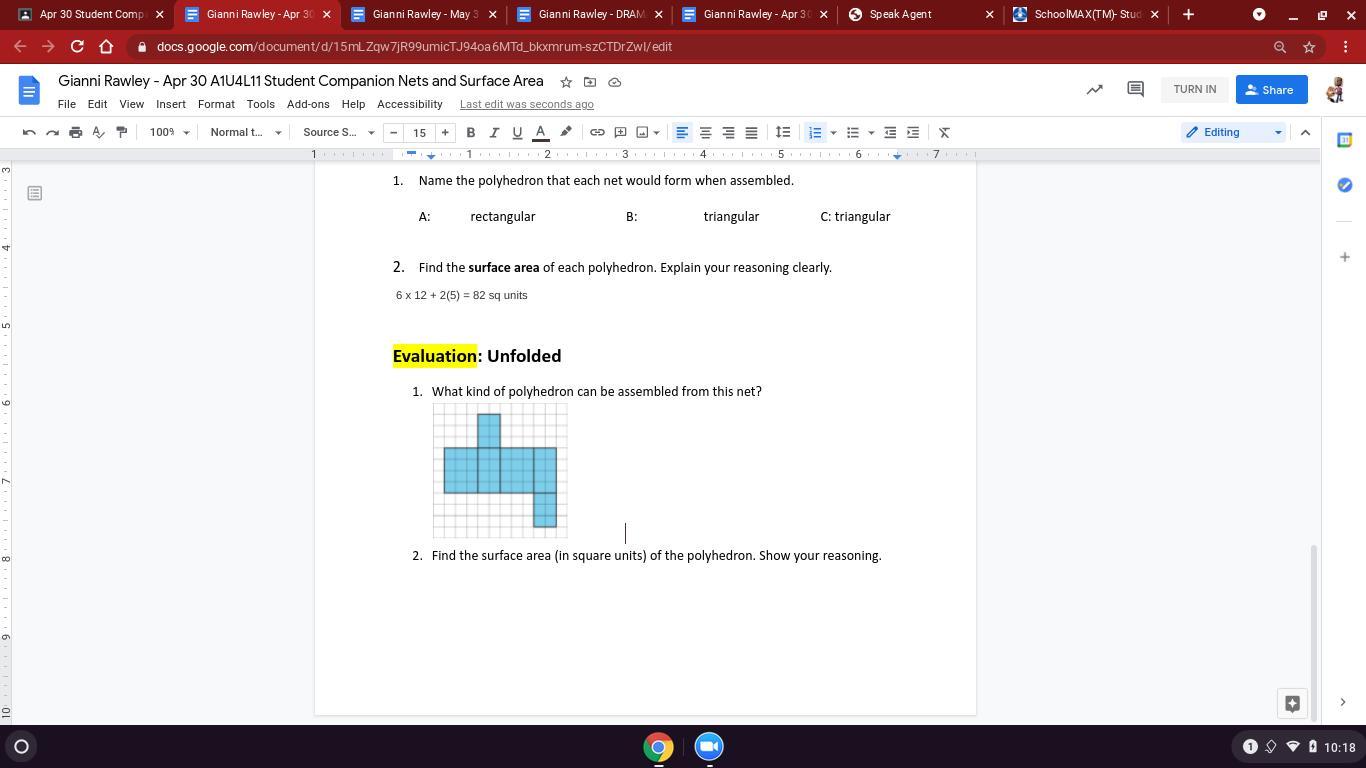This screenshot has height=768, width=1366.
Task: Expand numbered list style options
Action: click(833, 132)
